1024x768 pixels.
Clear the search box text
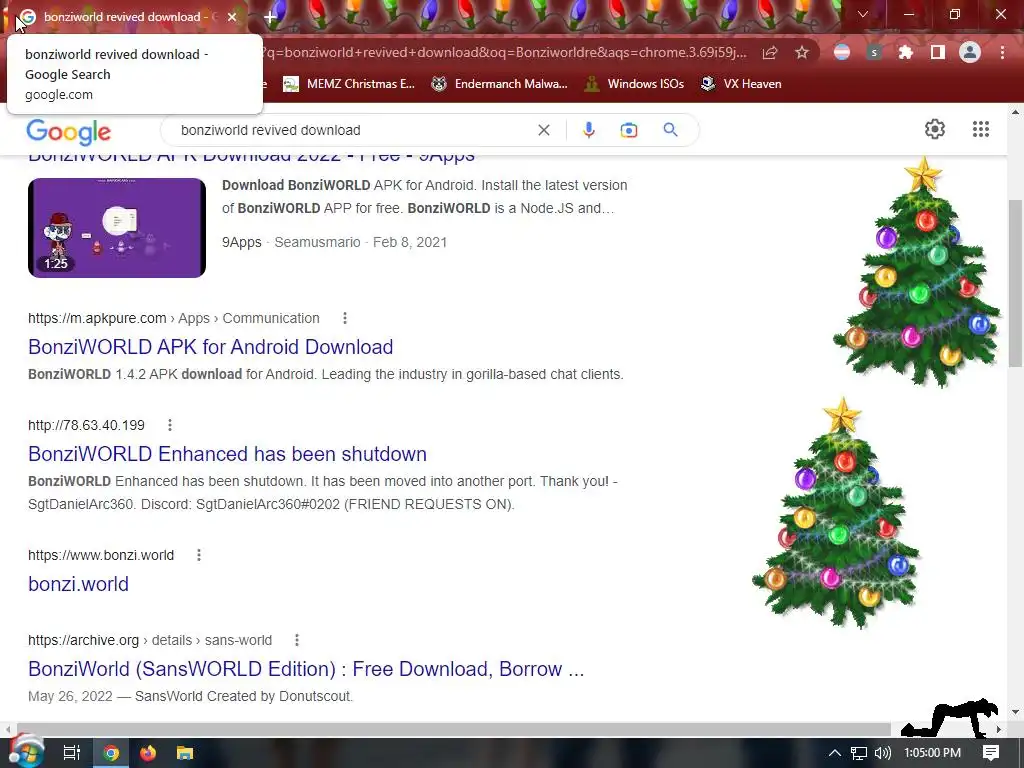click(543, 130)
